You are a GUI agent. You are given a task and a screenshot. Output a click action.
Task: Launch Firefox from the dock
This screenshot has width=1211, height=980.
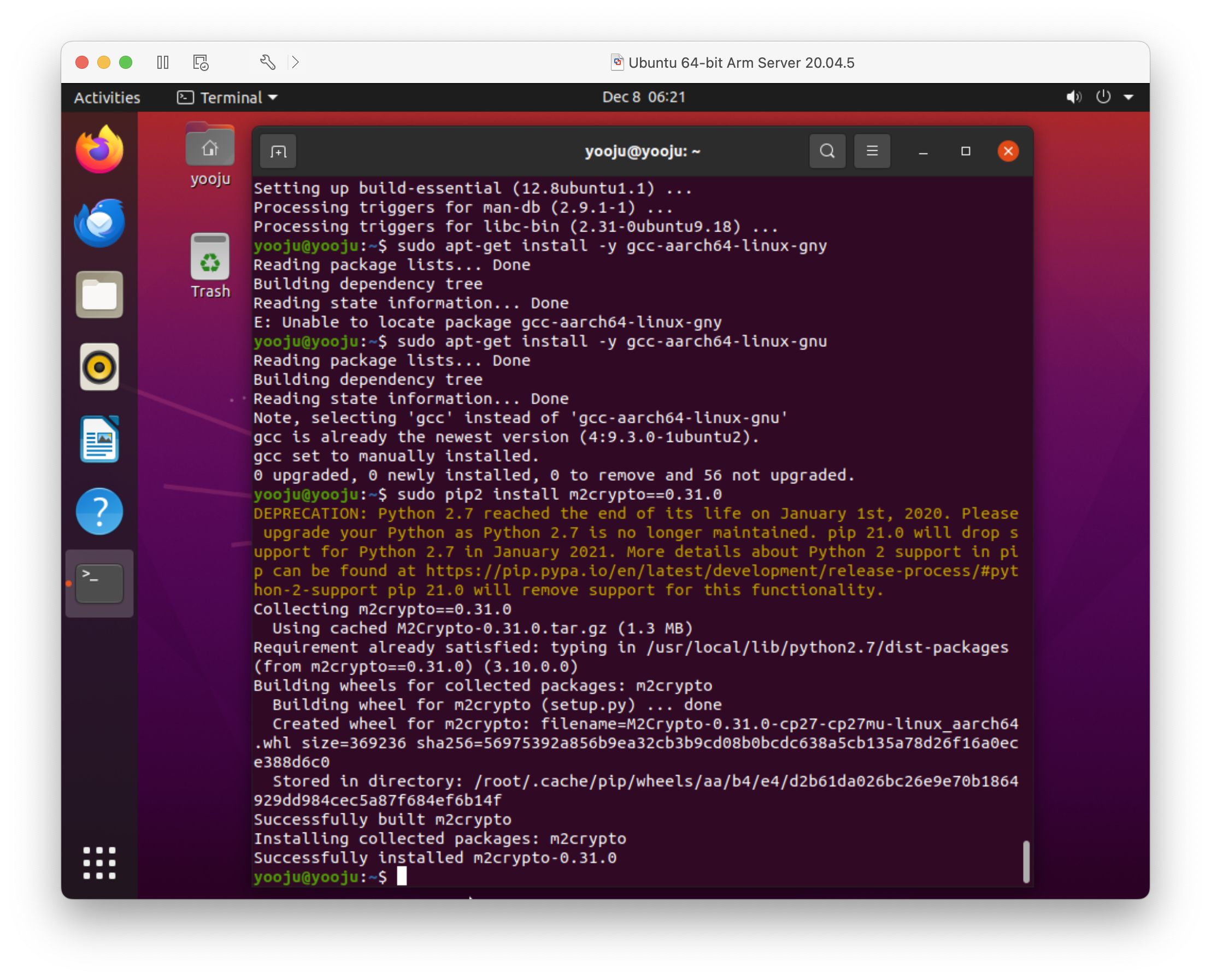pos(99,150)
